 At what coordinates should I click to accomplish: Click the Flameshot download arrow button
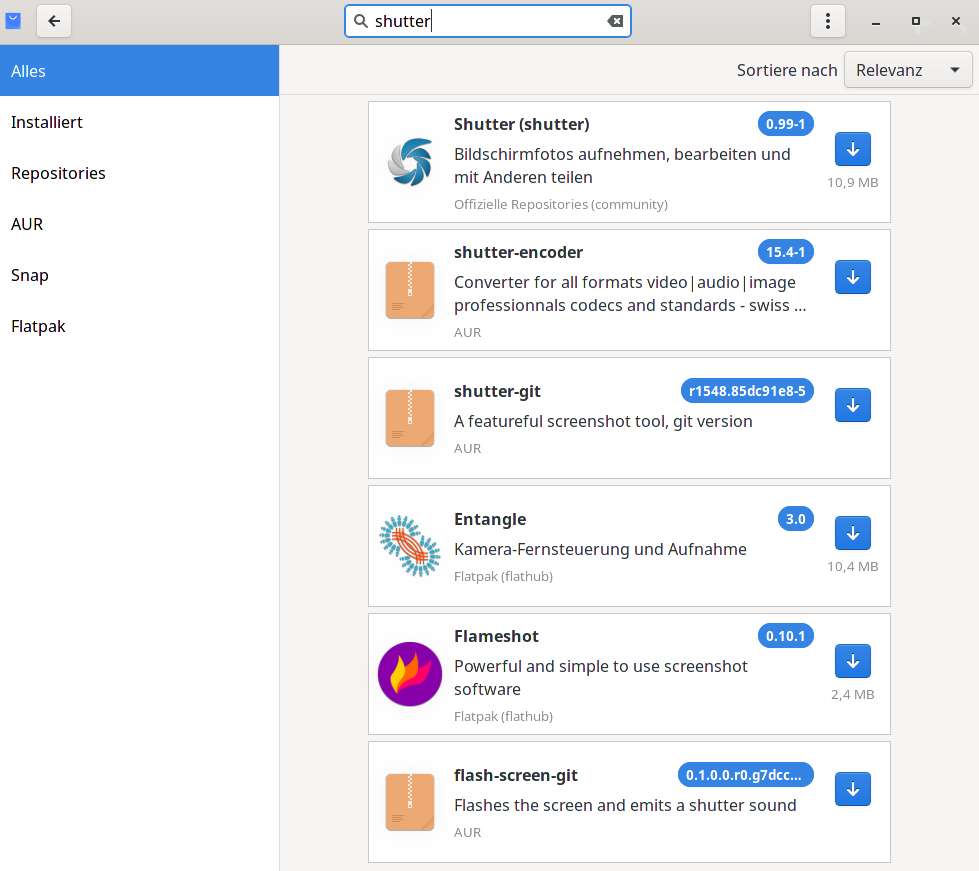tap(852, 661)
